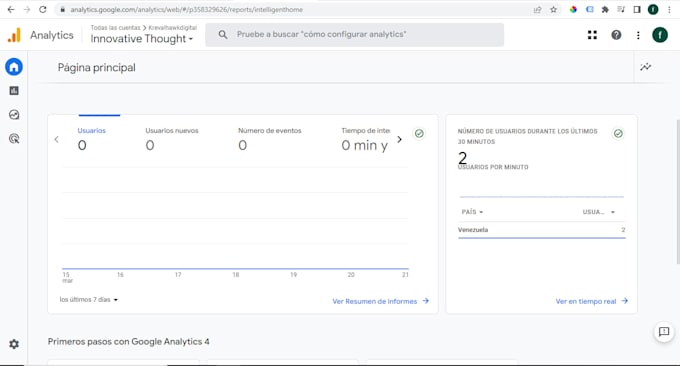680x366 pixels.
Task: Open 'Ver Resumen de informes' link
Action: point(380,301)
